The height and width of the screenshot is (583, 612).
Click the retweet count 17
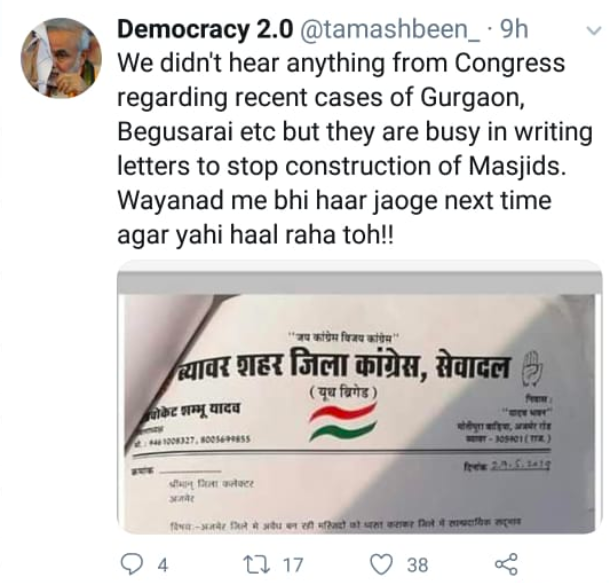(x=293, y=565)
